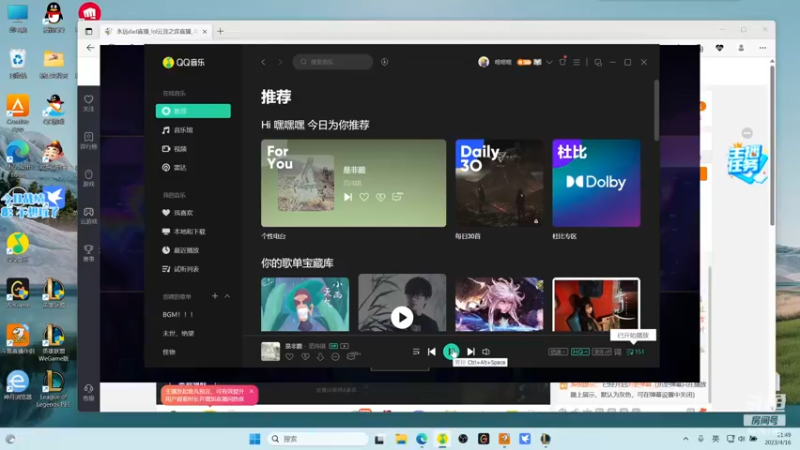800x450 pixels.
Task: Open the third playlist cover with anime character
Action: 499,305
